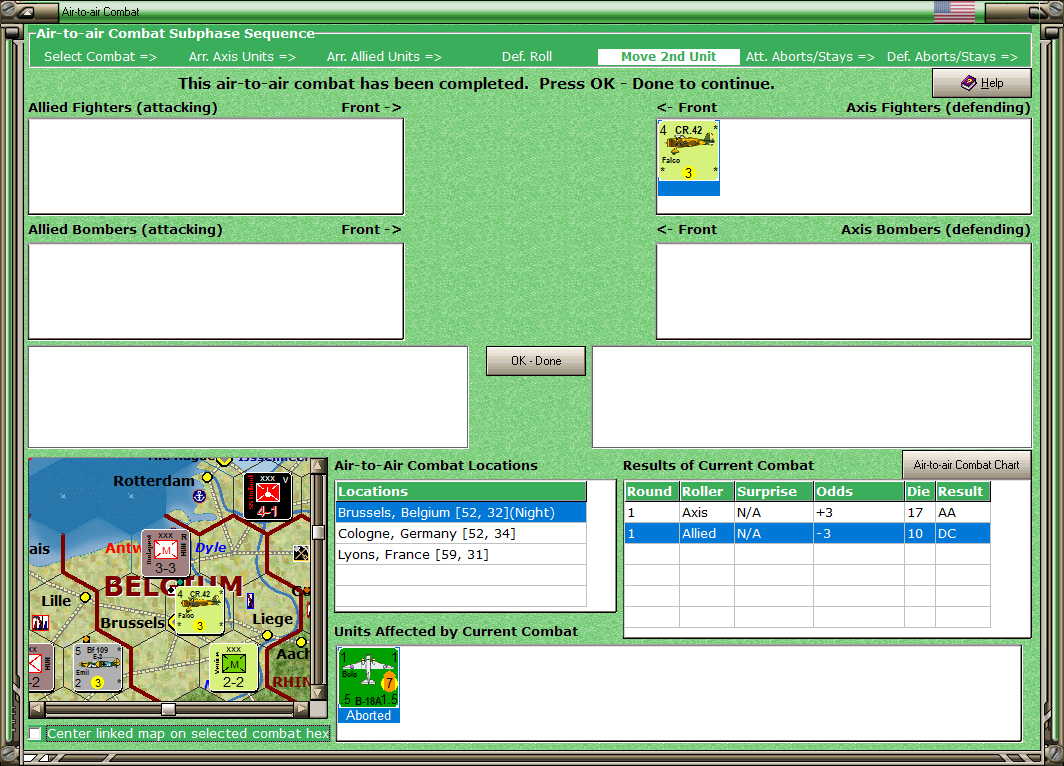This screenshot has width=1064, height=766.
Task: Click the map vertical scrollbar down arrow
Action: [318, 693]
